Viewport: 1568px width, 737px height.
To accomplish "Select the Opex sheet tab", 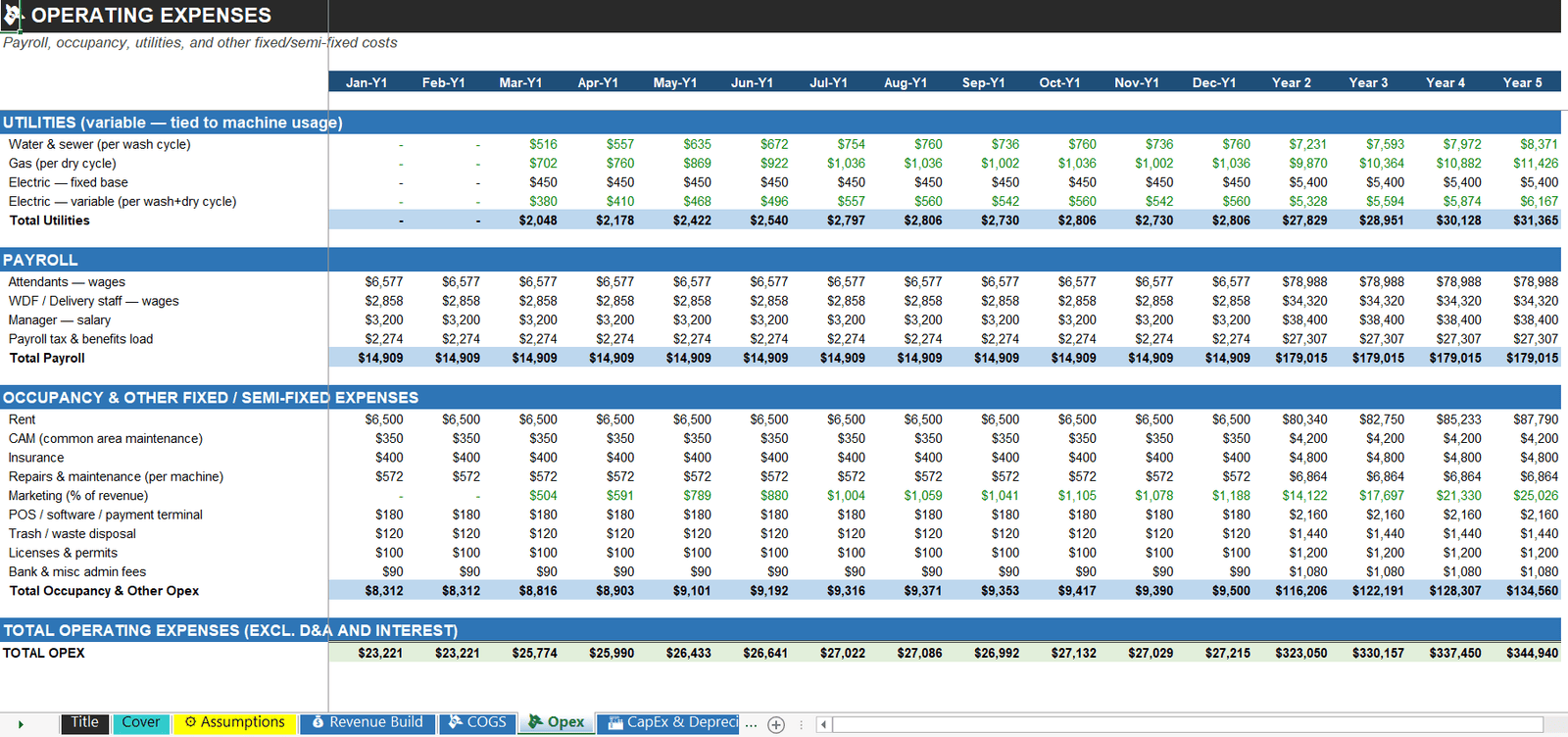I will (x=556, y=722).
